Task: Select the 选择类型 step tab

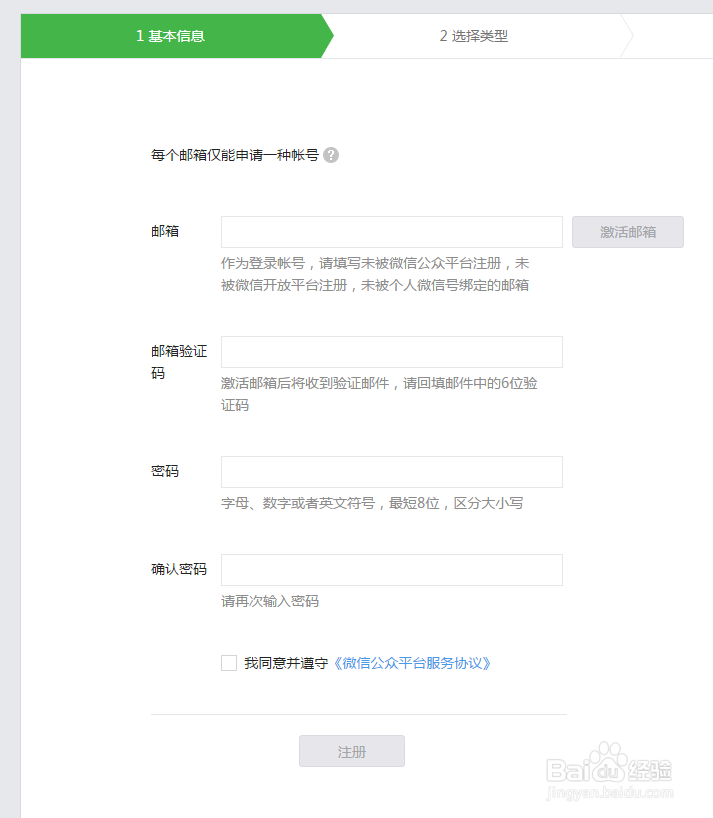Action: tap(474, 36)
